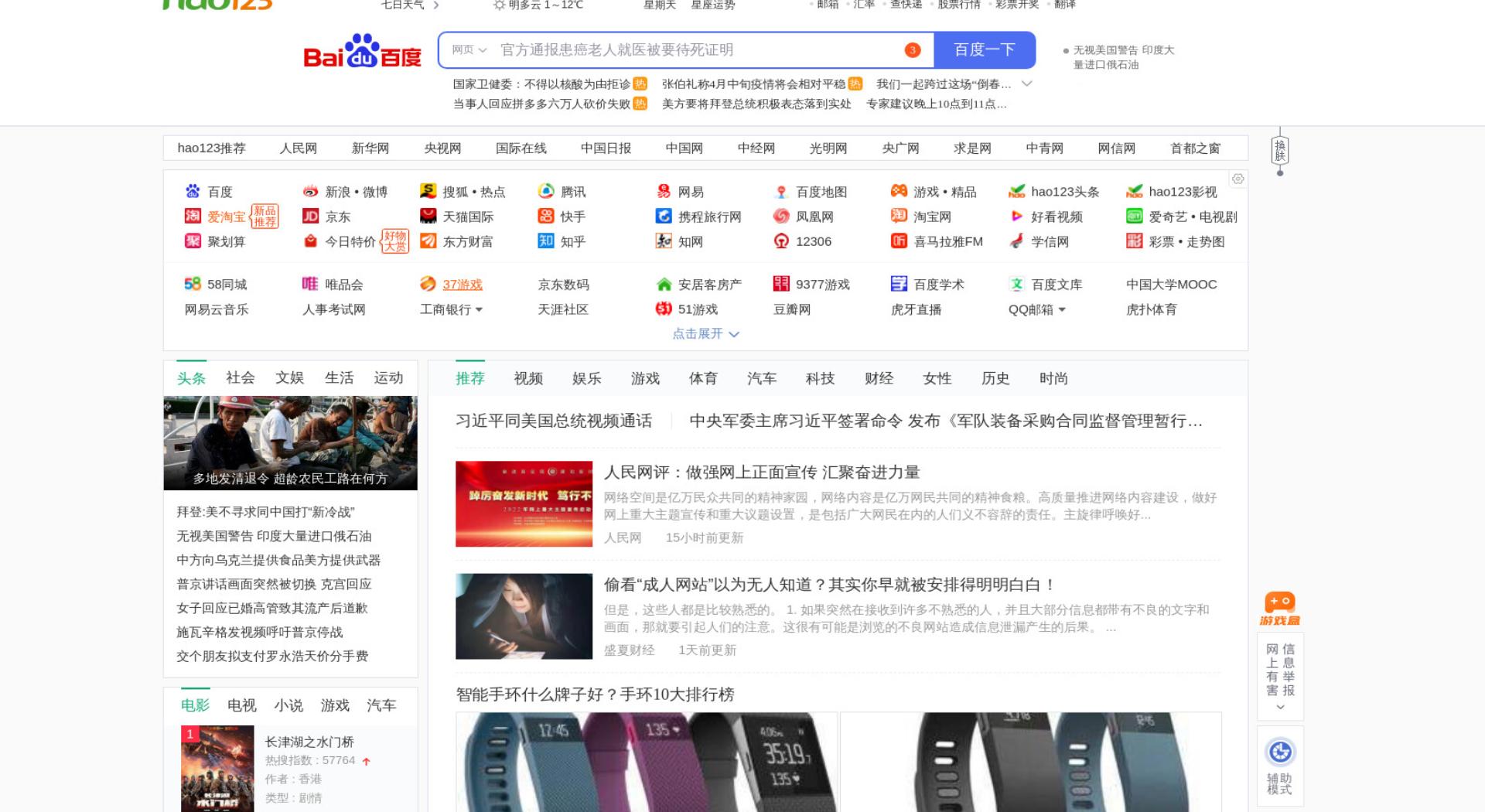Image resolution: width=1485 pixels, height=812 pixels.
Task: Open 安居客房产 house icon
Action: [664, 284]
